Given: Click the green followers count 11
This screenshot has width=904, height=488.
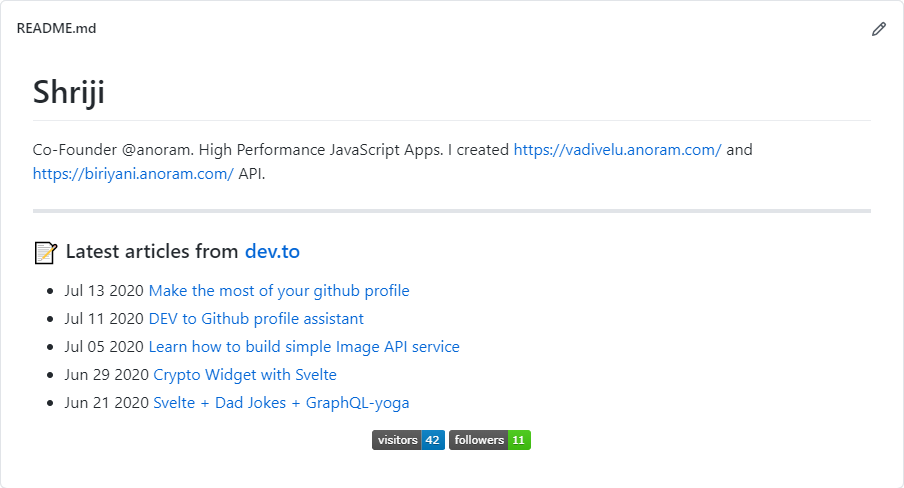Looking at the screenshot, I should click(519, 440).
